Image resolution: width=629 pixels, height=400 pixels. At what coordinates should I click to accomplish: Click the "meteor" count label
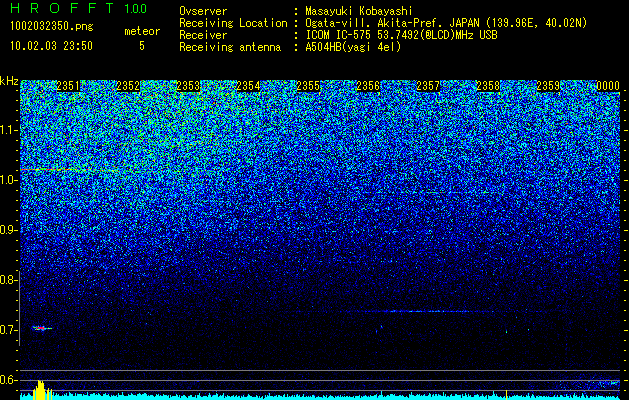(x=142, y=31)
